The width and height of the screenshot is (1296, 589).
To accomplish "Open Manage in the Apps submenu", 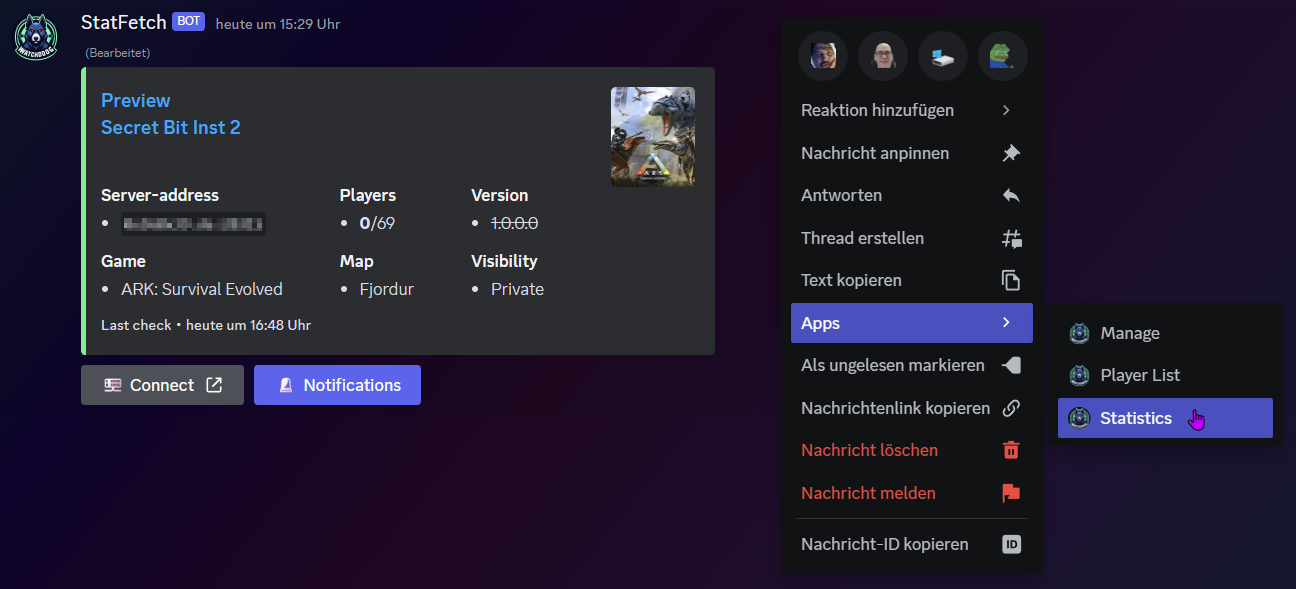I will (1130, 333).
